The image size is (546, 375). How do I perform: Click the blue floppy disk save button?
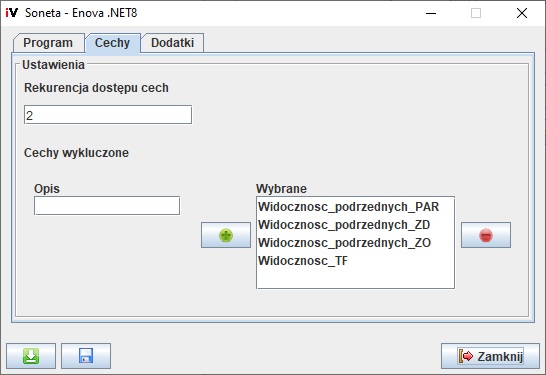[86, 356]
